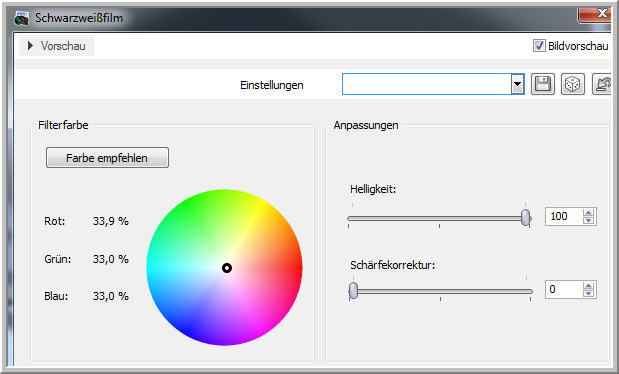The height and width of the screenshot is (374, 619).
Task: Click the Rot value 33,9 %
Action: (x=111, y=221)
